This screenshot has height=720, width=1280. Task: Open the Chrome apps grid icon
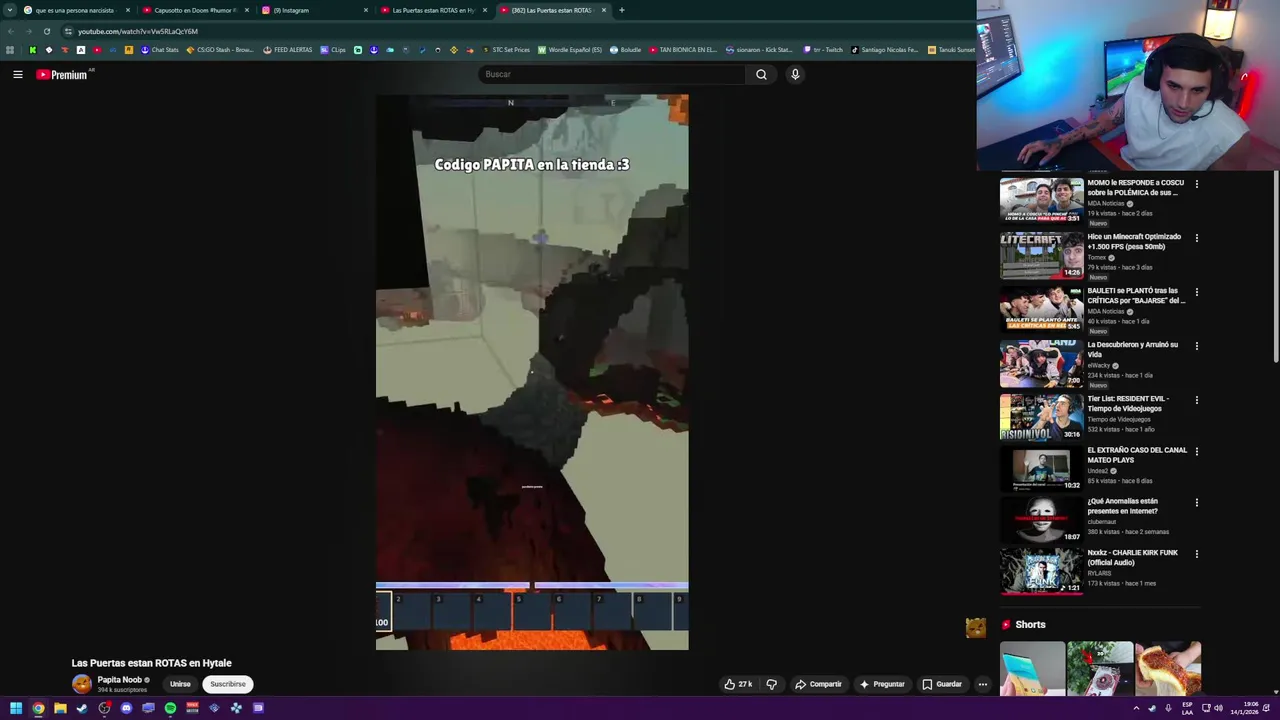coord(10,50)
